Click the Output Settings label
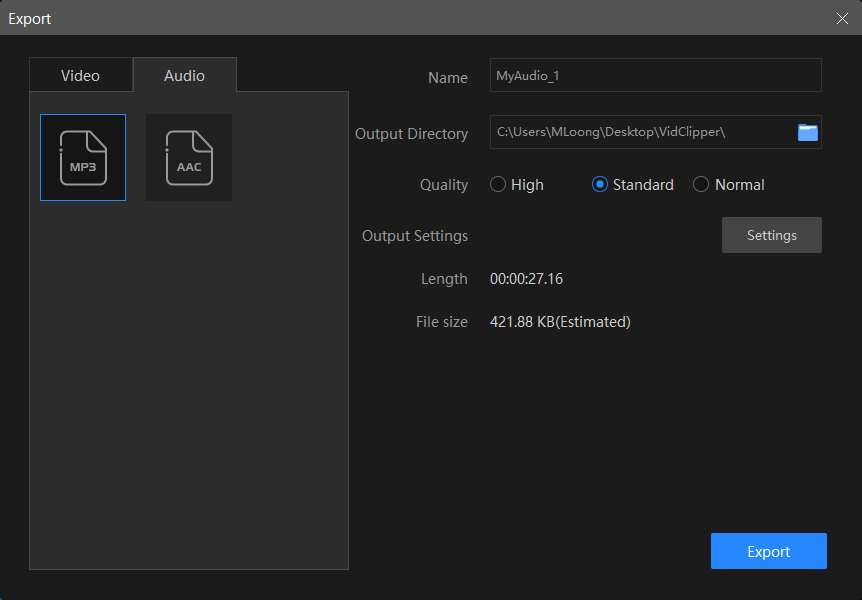 tap(414, 236)
